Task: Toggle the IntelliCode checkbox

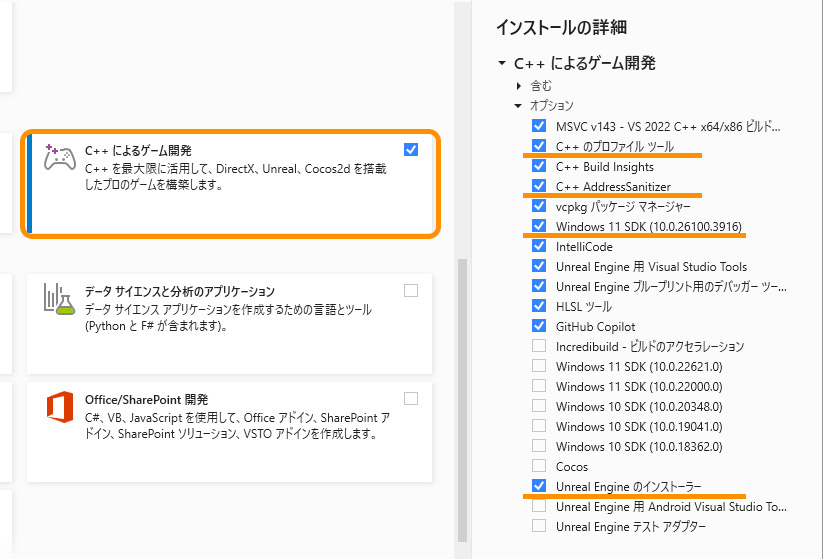Action: click(x=539, y=245)
